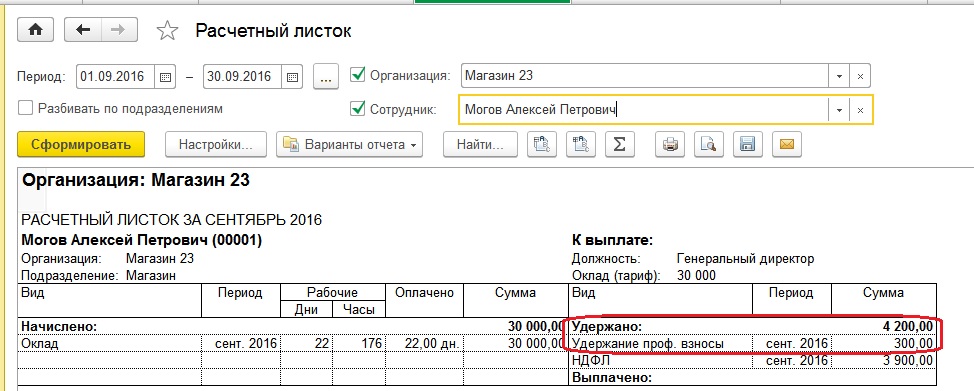Enable Разбивать по подразделениям checkbox
The width and height of the screenshot is (974, 391).
point(25,108)
